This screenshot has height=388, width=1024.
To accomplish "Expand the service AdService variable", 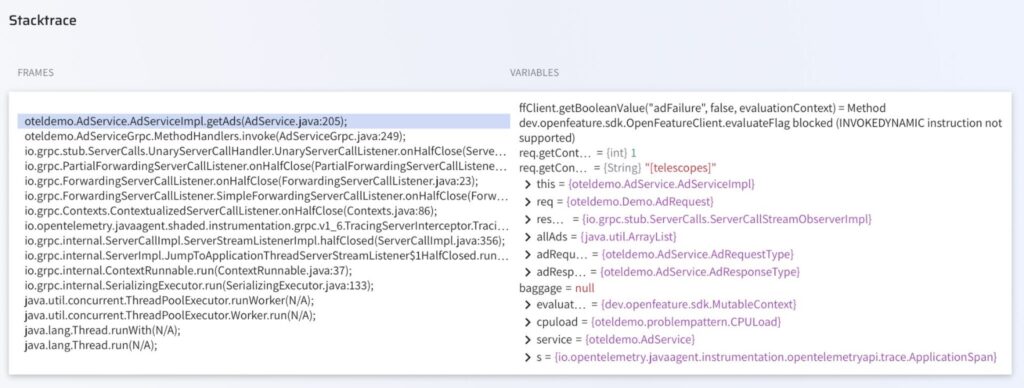I will pyautogui.click(x=527, y=340).
